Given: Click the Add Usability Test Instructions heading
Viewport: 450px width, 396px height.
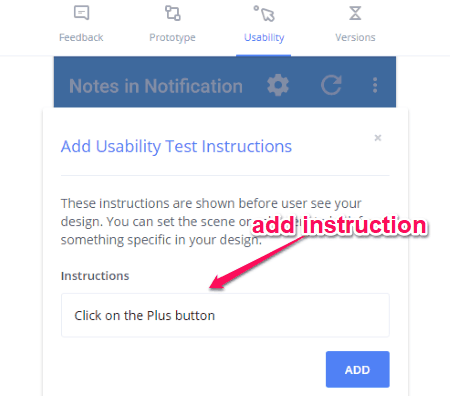Looking at the screenshot, I should tap(176, 146).
